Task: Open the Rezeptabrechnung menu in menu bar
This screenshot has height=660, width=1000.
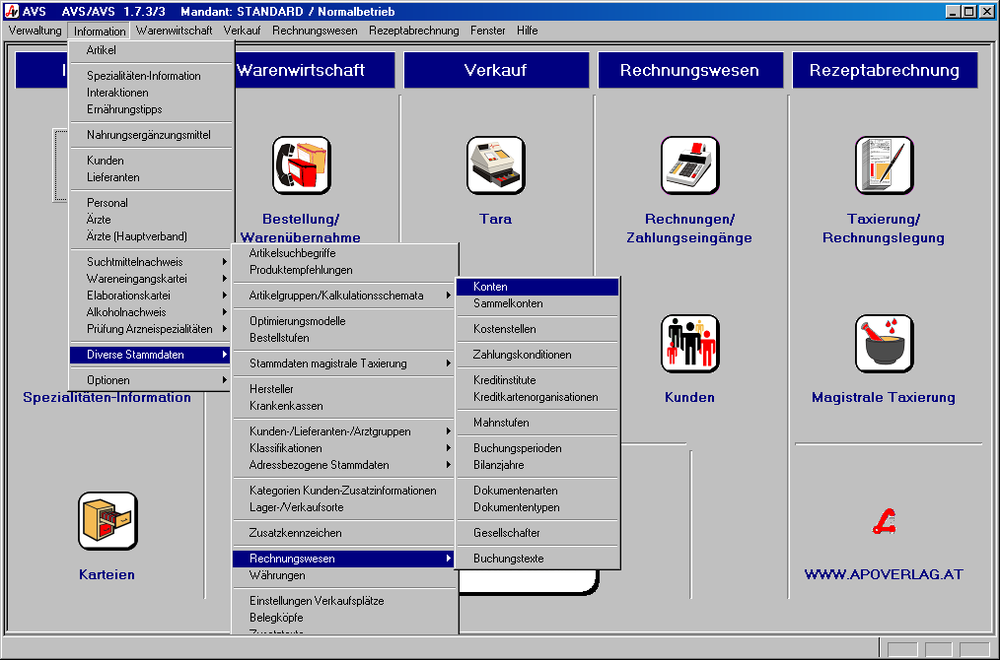Action: coord(413,31)
